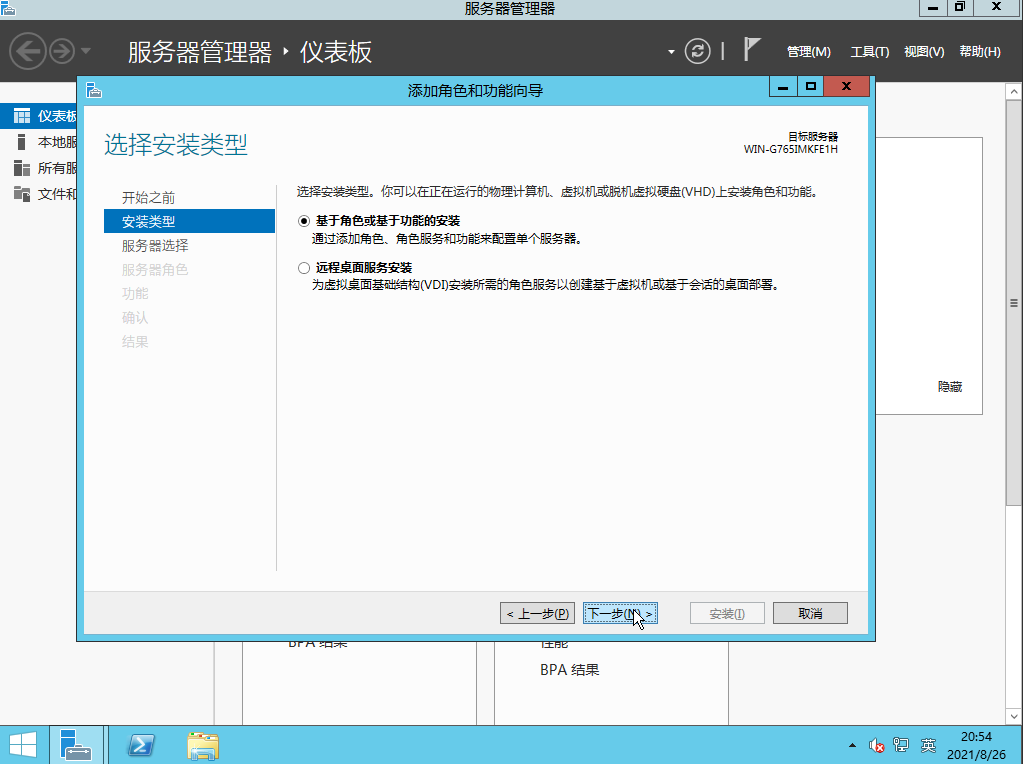Click BPA 结果 text in dashboard tile
The height and width of the screenshot is (764, 1023).
[x=570, y=670]
